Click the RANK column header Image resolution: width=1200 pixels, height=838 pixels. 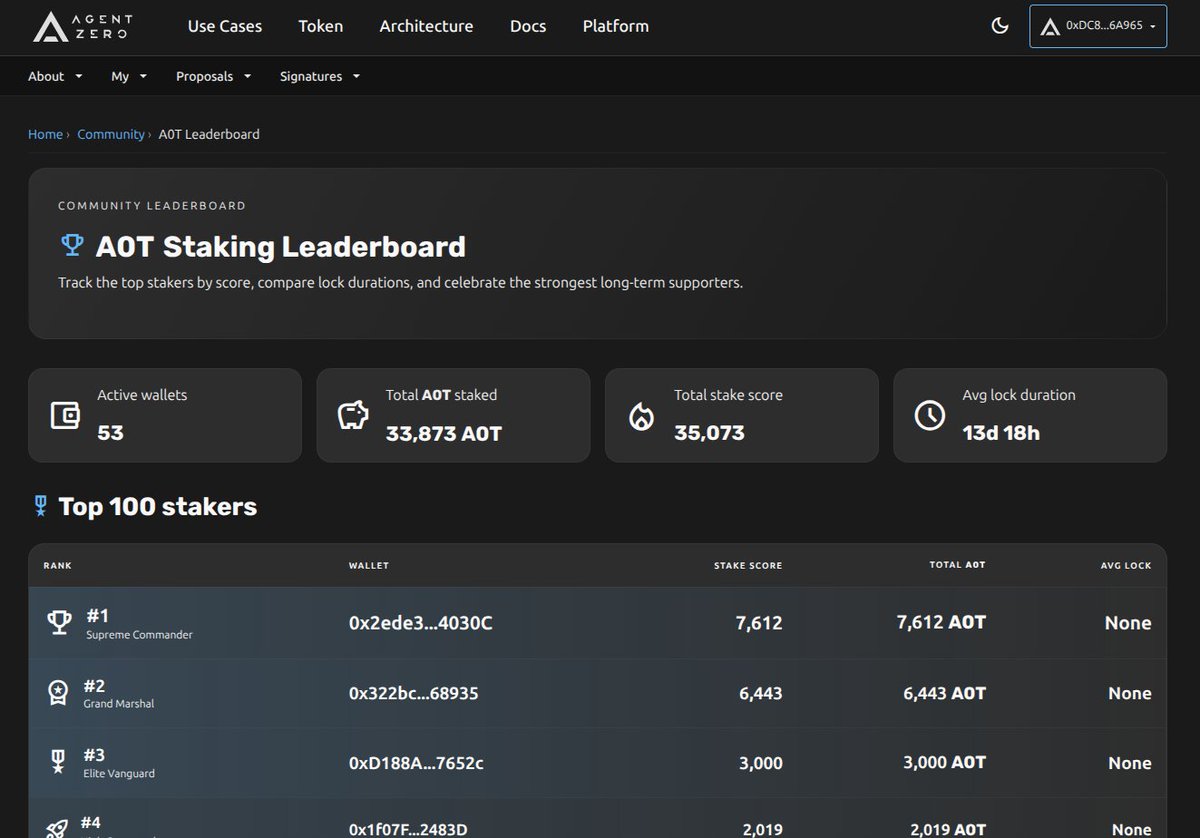click(58, 566)
